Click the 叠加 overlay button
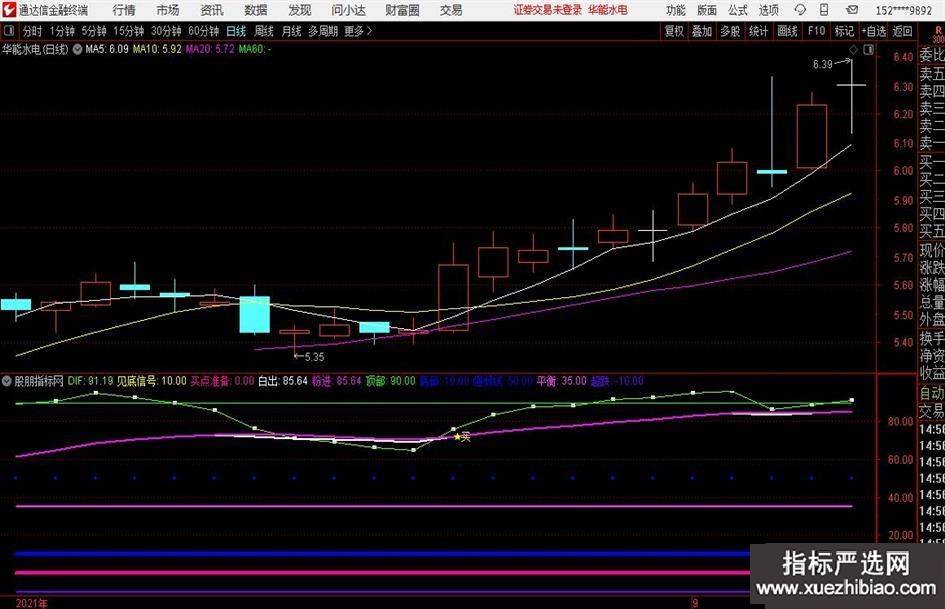Screen dimensions: 945x609 click(x=702, y=31)
